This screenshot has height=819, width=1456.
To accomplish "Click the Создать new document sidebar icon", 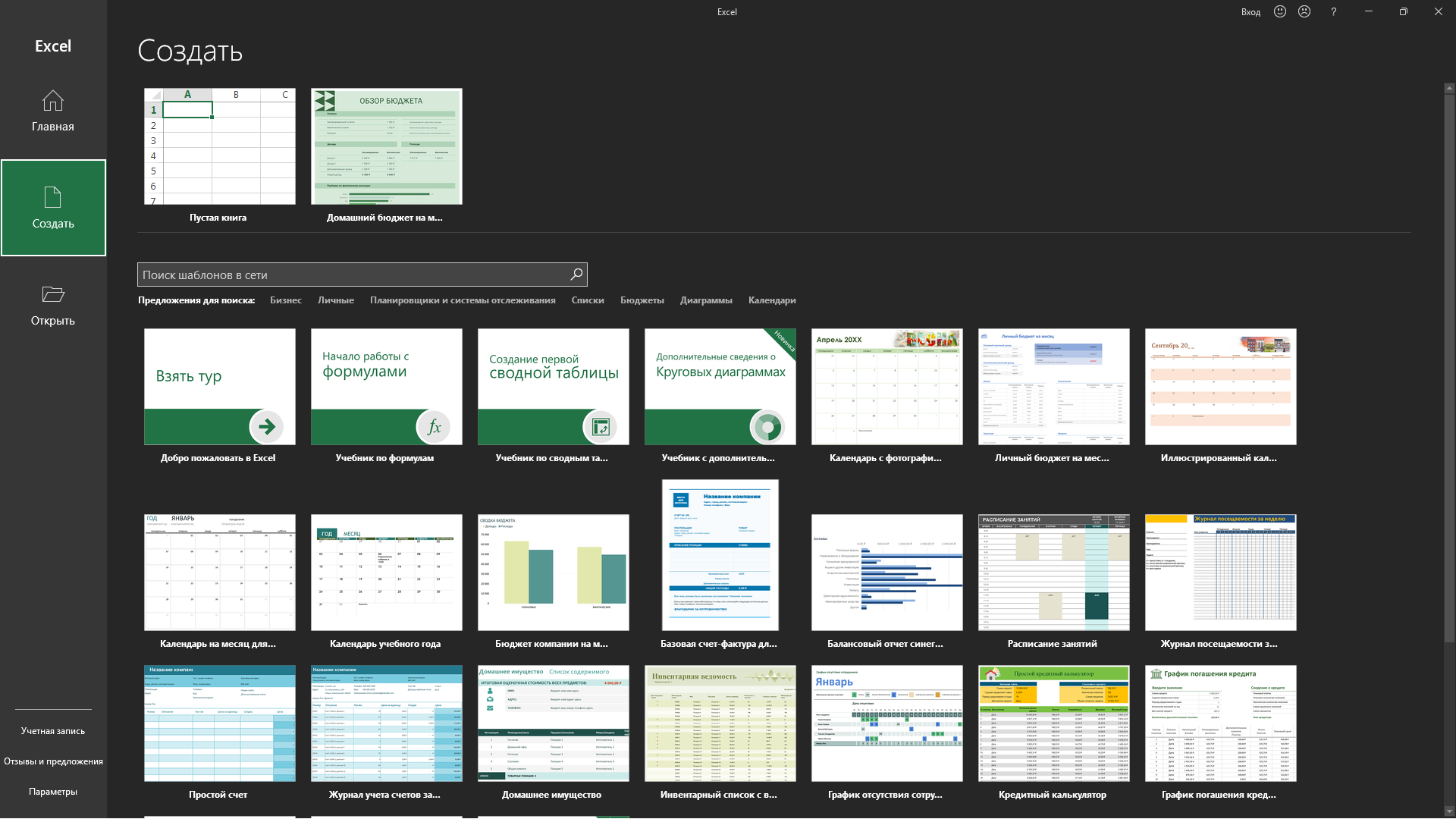I will pyautogui.click(x=53, y=198).
